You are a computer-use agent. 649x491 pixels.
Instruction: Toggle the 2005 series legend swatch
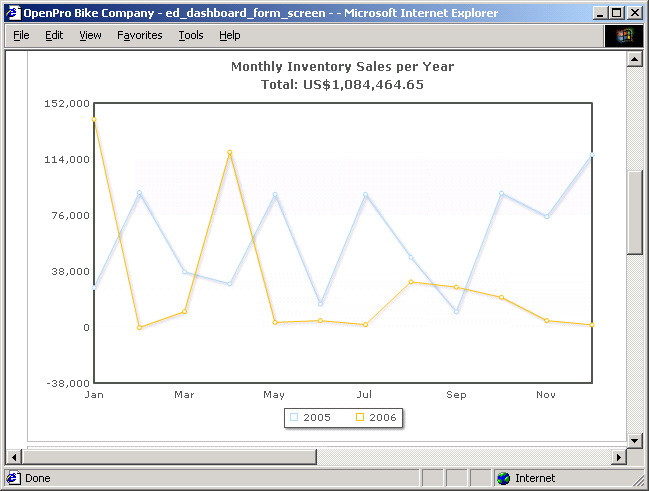click(x=293, y=417)
